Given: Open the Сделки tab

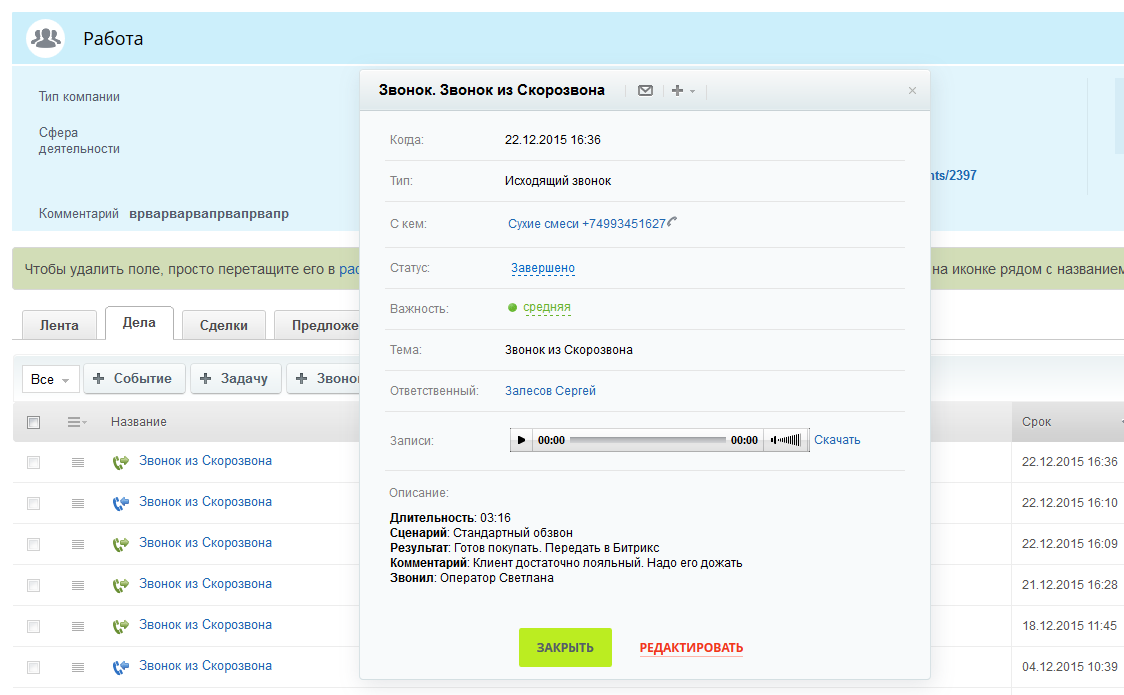Looking at the screenshot, I should [224, 325].
